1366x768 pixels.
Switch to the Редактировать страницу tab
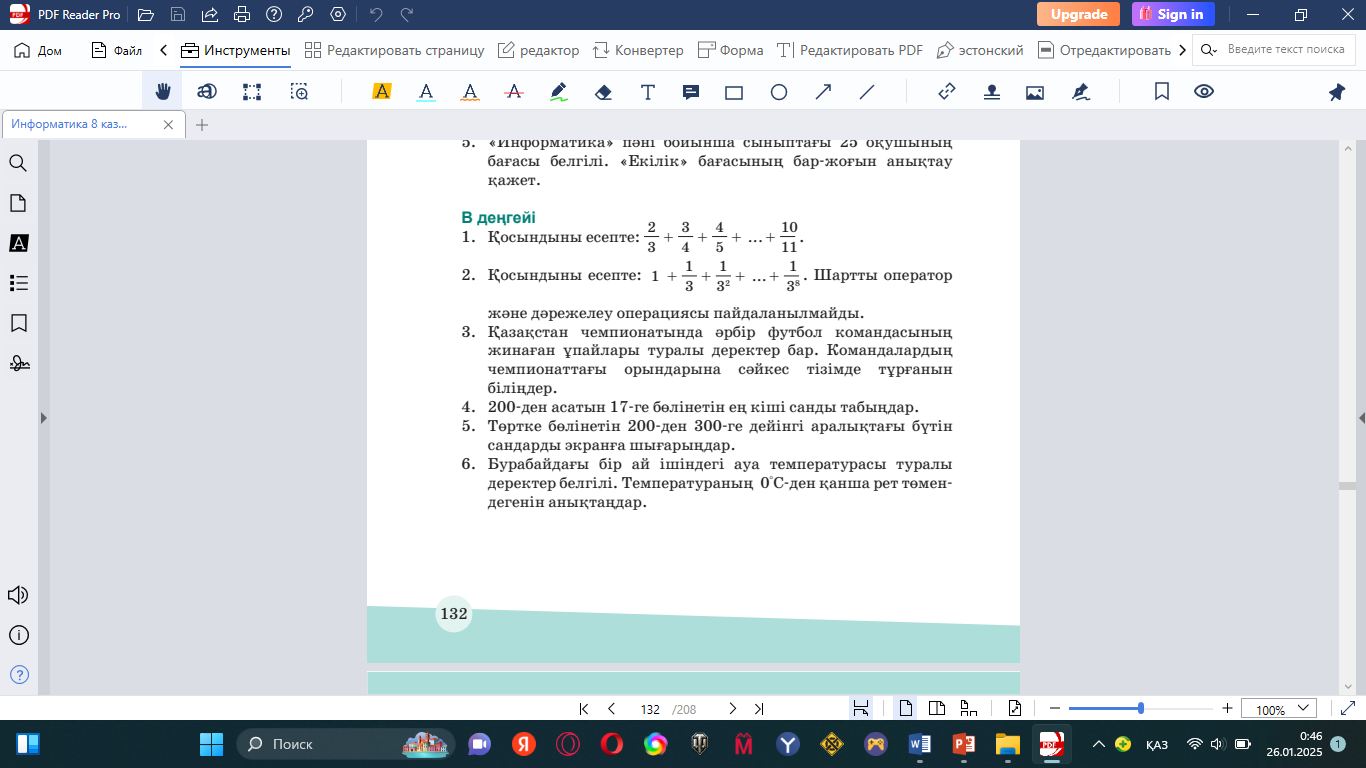394,50
